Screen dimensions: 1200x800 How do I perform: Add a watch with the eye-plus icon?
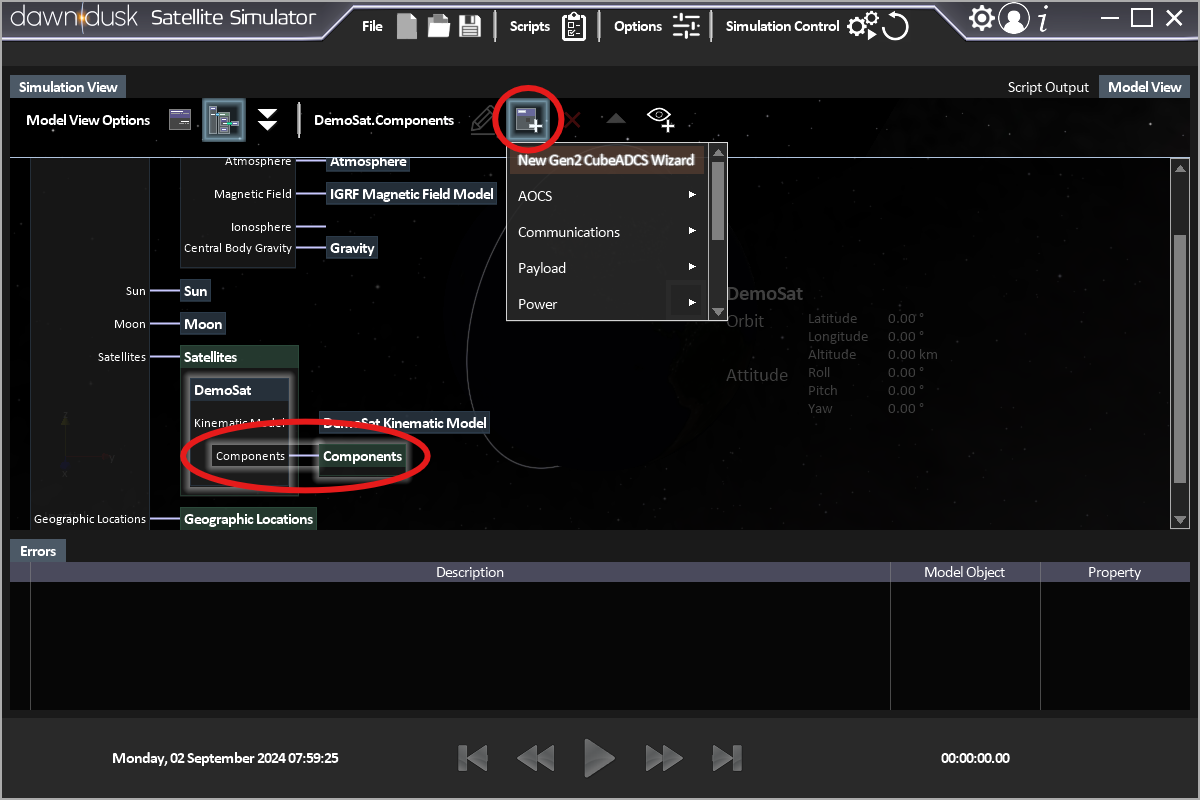click(660, 119)
